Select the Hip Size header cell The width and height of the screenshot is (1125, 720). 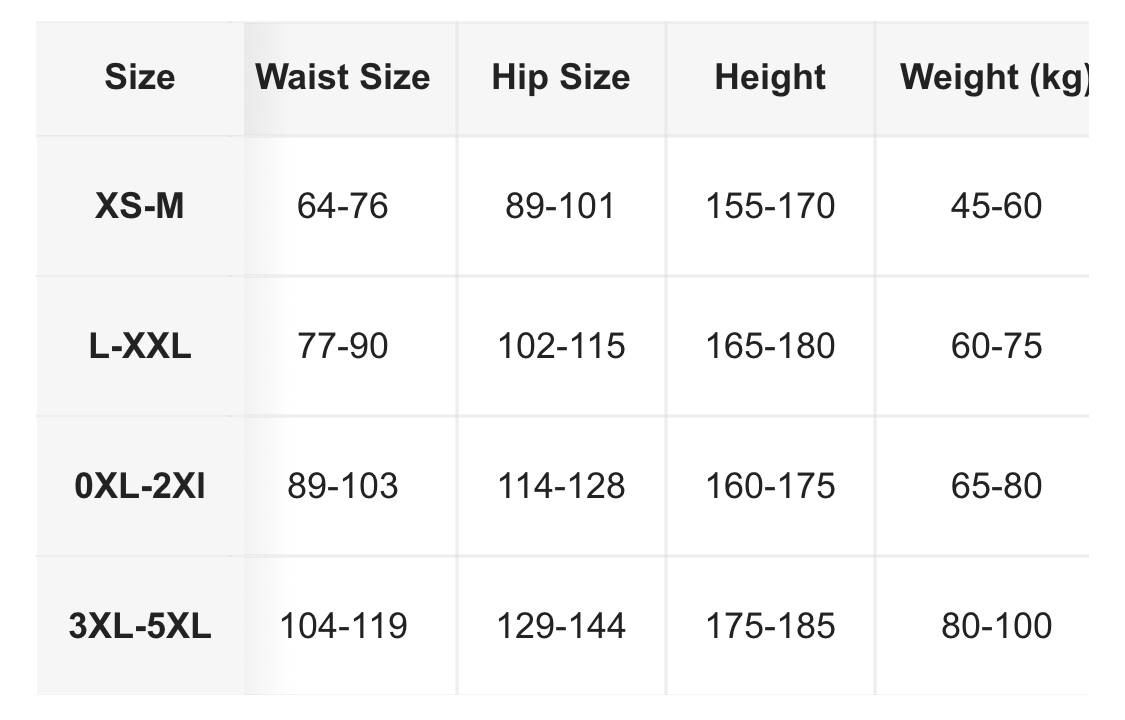pos(560,77)
